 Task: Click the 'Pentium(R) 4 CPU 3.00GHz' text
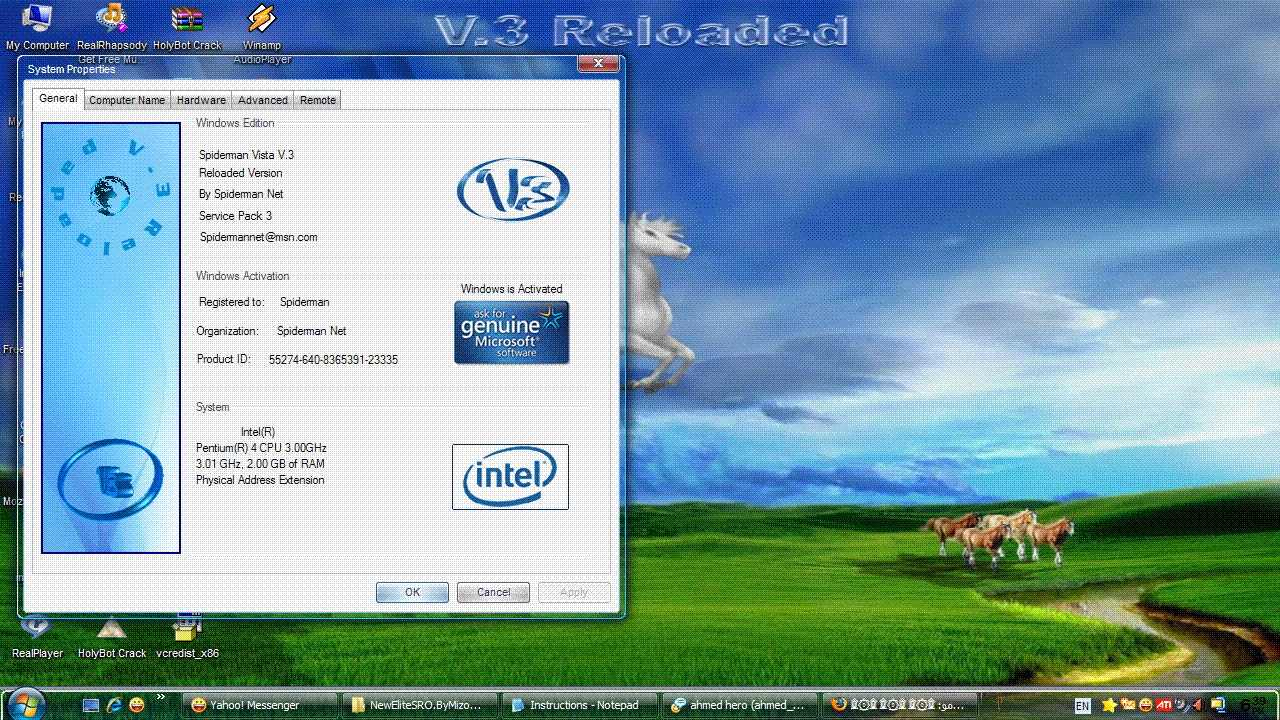click(261, 448)
